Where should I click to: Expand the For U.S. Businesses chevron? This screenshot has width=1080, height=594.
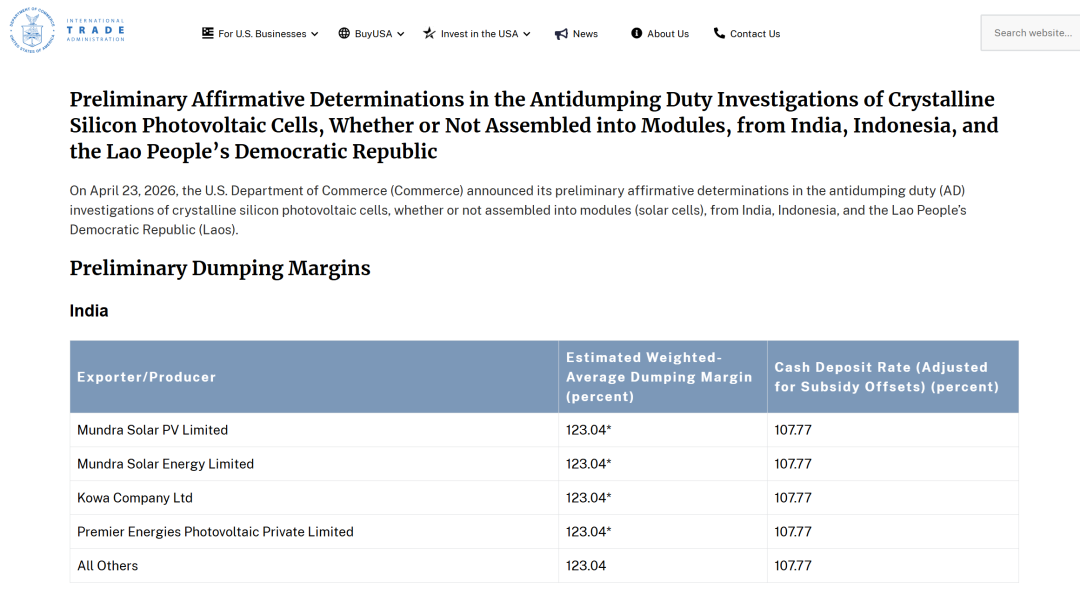(x=315, y=34)
